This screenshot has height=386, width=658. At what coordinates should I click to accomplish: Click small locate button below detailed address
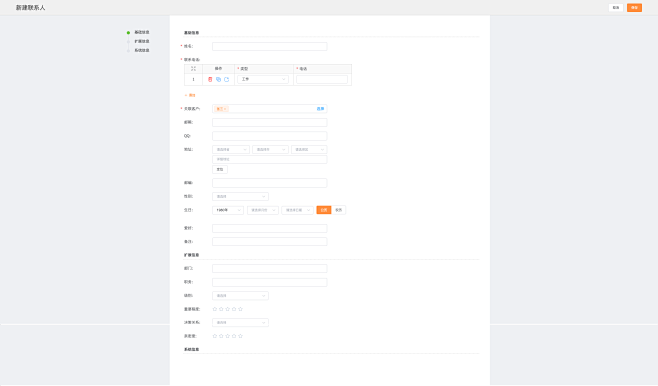click(x=220, y=170)
